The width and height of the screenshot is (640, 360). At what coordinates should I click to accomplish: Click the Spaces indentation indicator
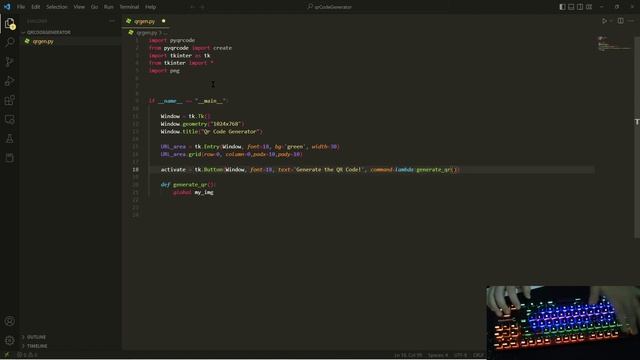pyautogui.click(x=438, y=355)
